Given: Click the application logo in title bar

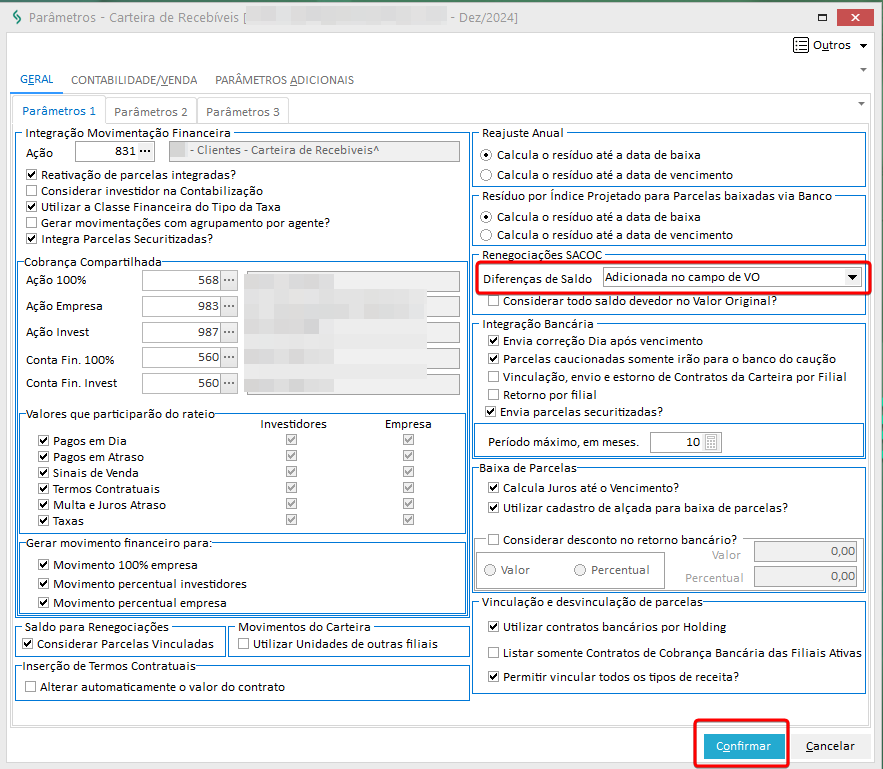Looking at the screenshot, I should (x=17, y=17).
